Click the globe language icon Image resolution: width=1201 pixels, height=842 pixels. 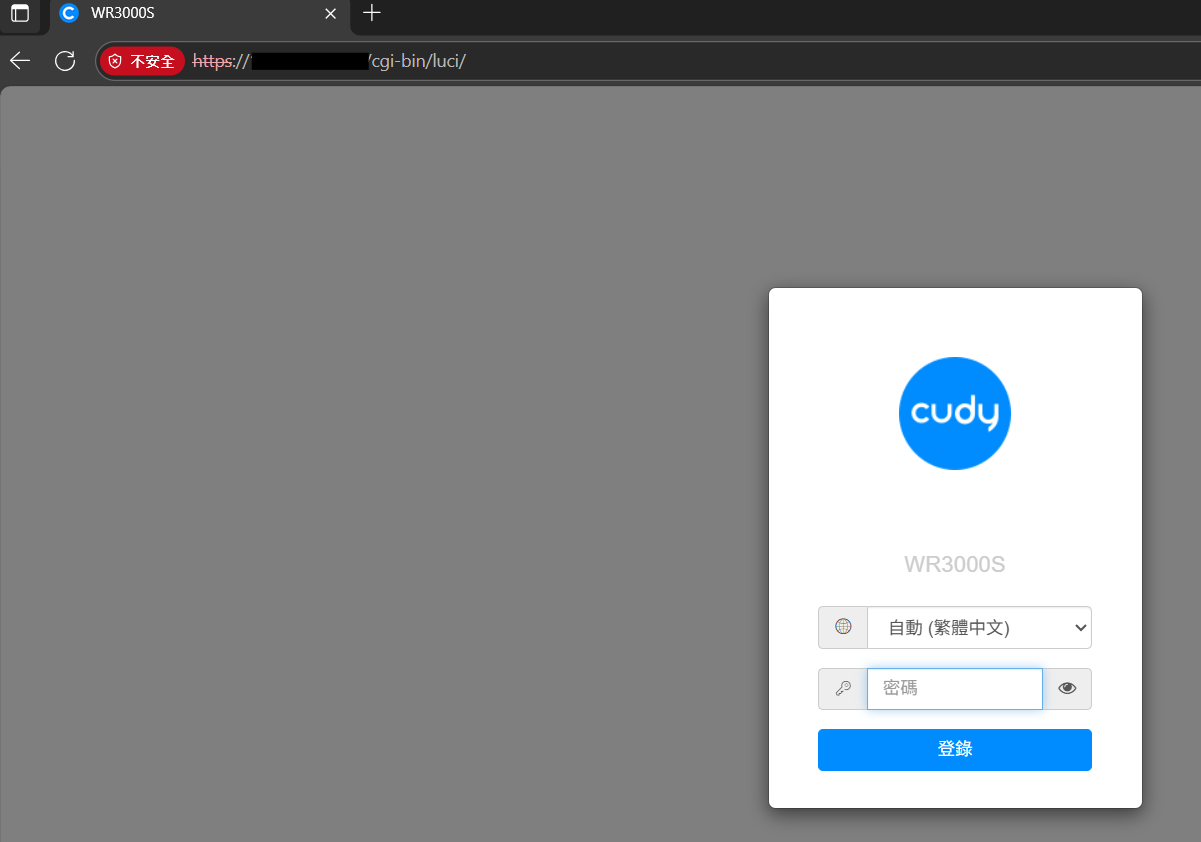843,627
